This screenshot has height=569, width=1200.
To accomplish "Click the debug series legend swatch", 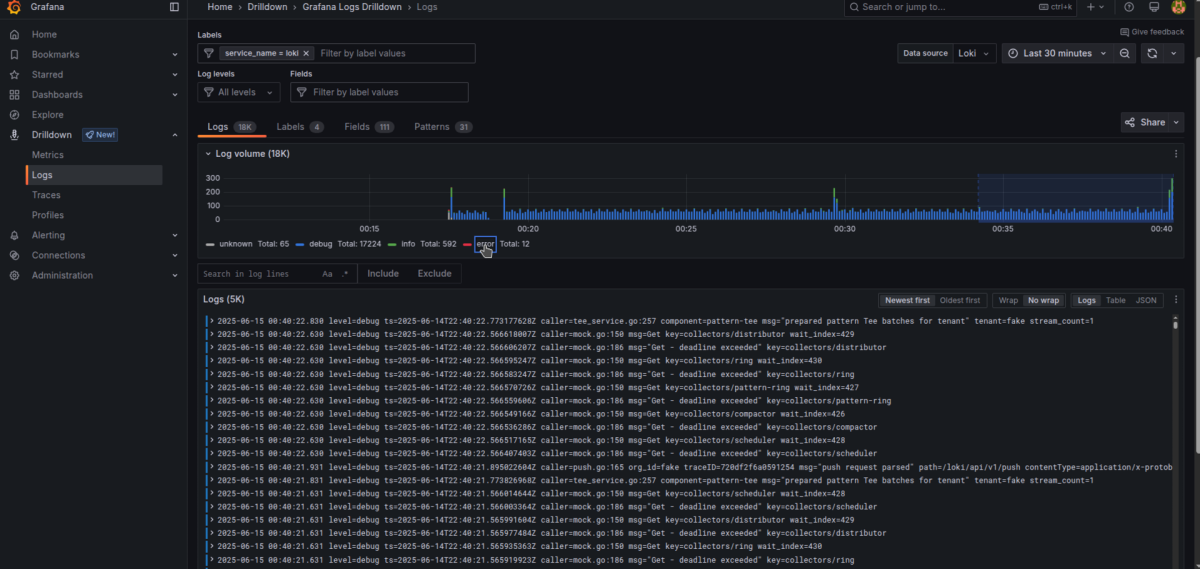I will pyautogui.click(x=300, y=244).
